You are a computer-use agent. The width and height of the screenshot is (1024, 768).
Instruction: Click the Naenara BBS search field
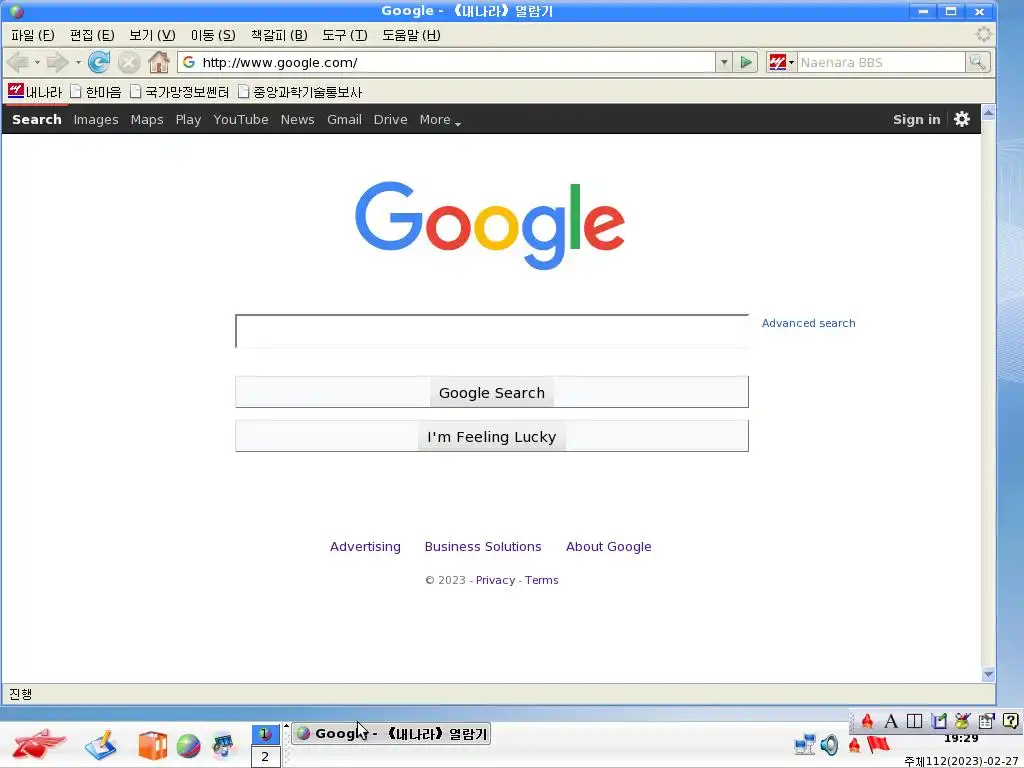coord(881,63)
